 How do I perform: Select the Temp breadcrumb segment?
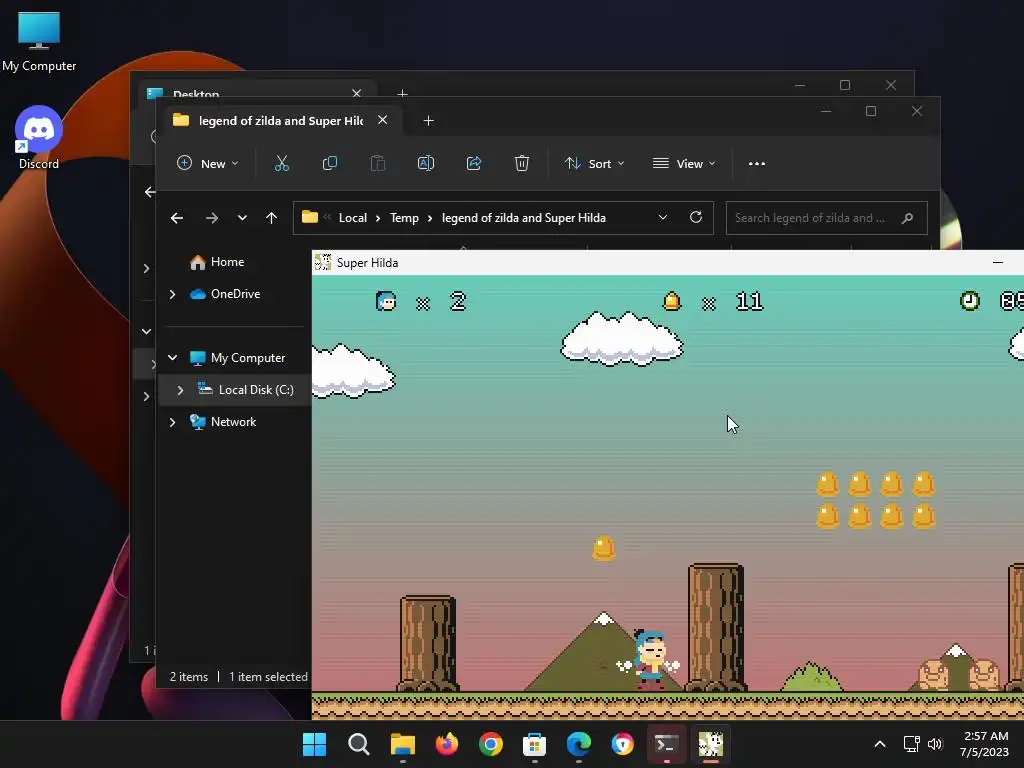point(404,218)
